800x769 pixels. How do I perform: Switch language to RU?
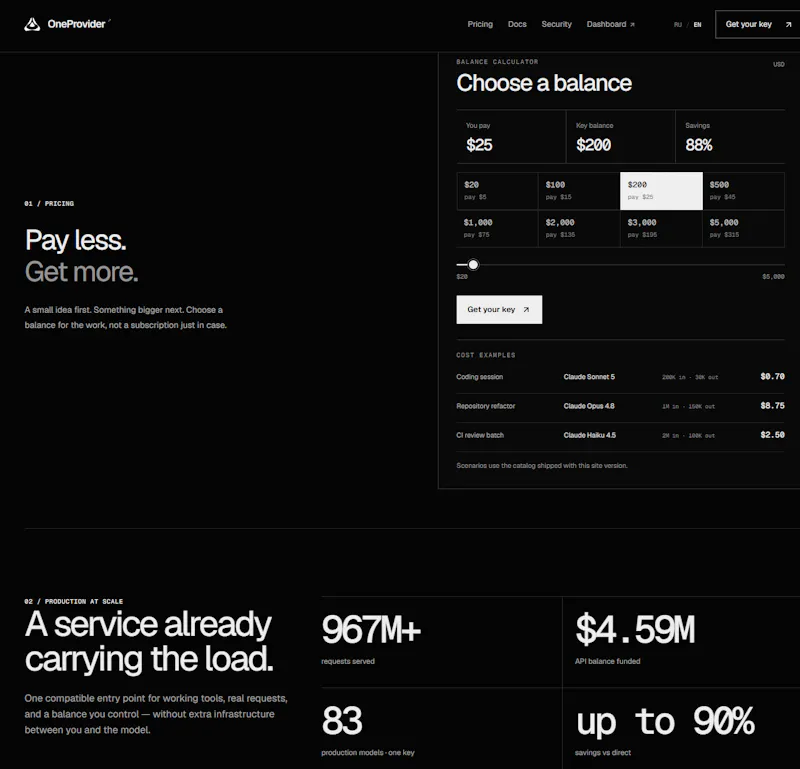coord(678,24)
